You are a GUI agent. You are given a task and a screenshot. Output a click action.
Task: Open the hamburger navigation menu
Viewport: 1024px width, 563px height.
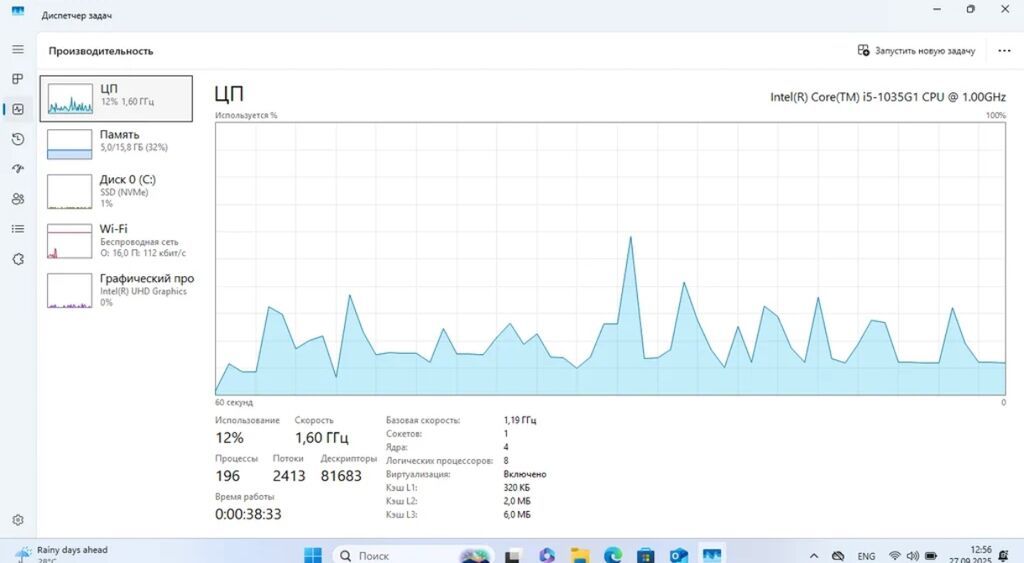tap(18, 50)
